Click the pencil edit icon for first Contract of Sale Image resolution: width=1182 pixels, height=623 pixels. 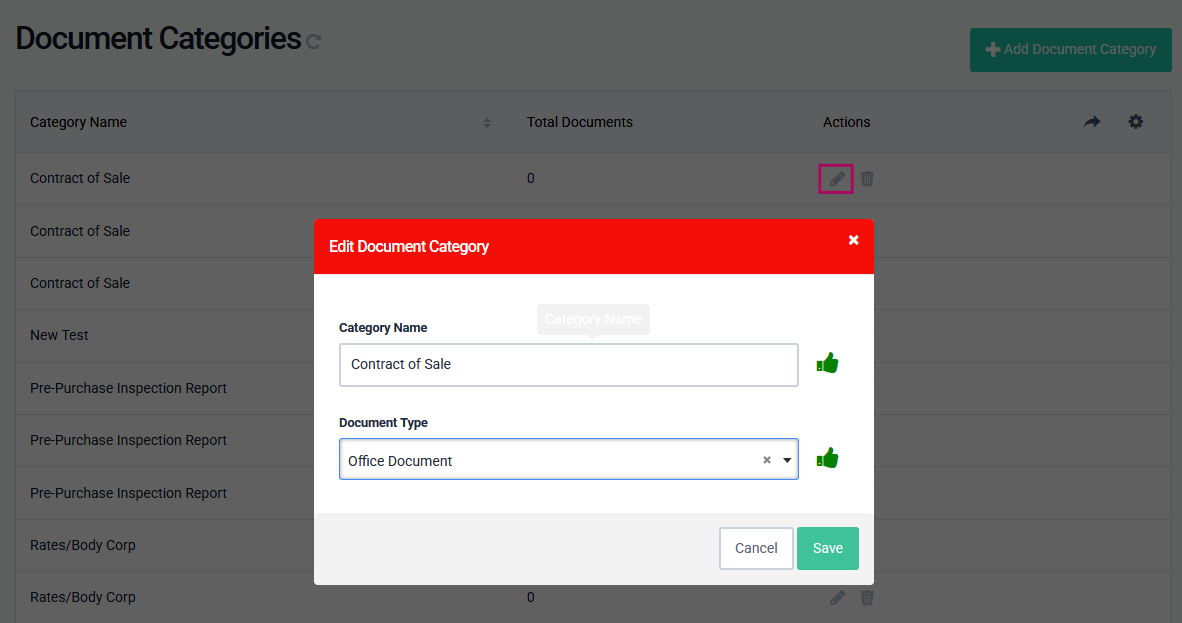point(837,179)
